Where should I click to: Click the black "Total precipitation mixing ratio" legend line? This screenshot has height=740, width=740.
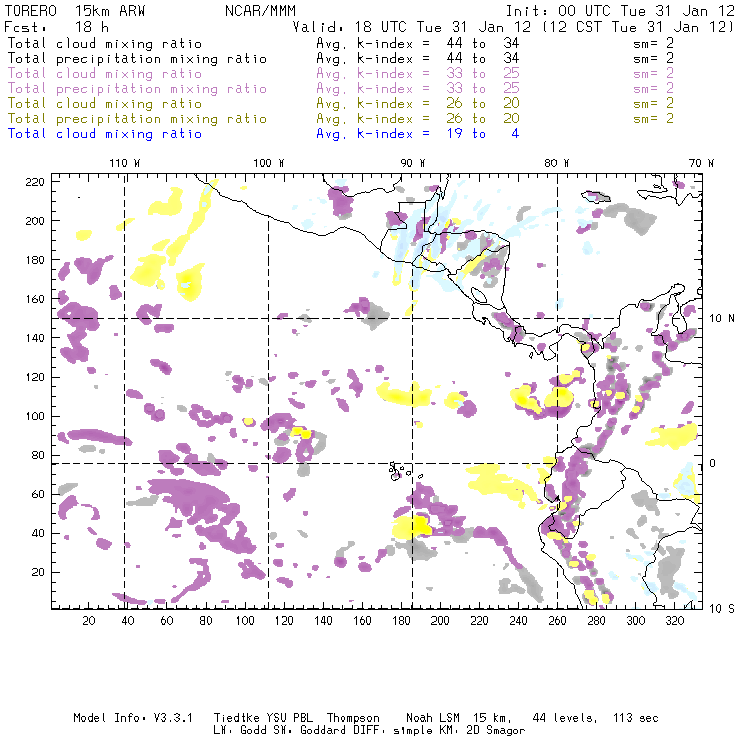tap(137, 59)
